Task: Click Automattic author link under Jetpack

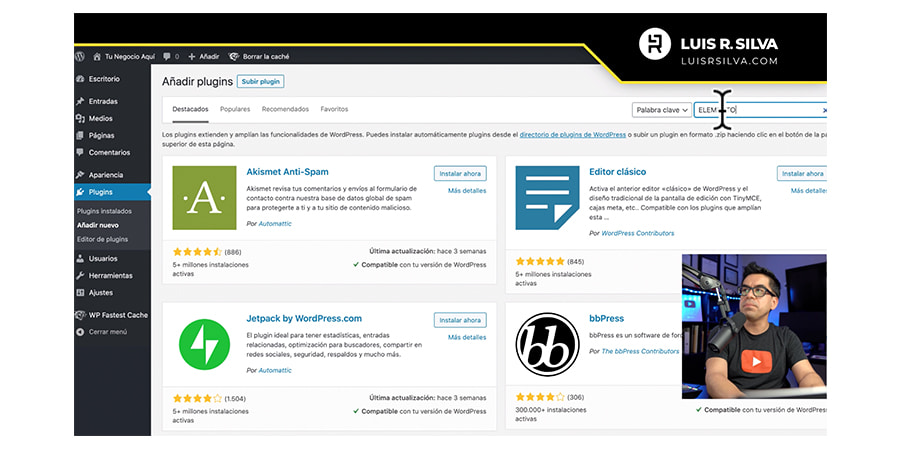Action: pos(275,370)
